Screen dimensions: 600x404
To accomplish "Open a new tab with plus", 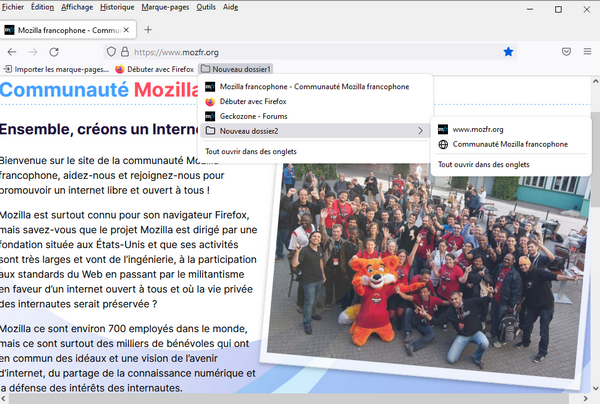I will tap(148, 30).
